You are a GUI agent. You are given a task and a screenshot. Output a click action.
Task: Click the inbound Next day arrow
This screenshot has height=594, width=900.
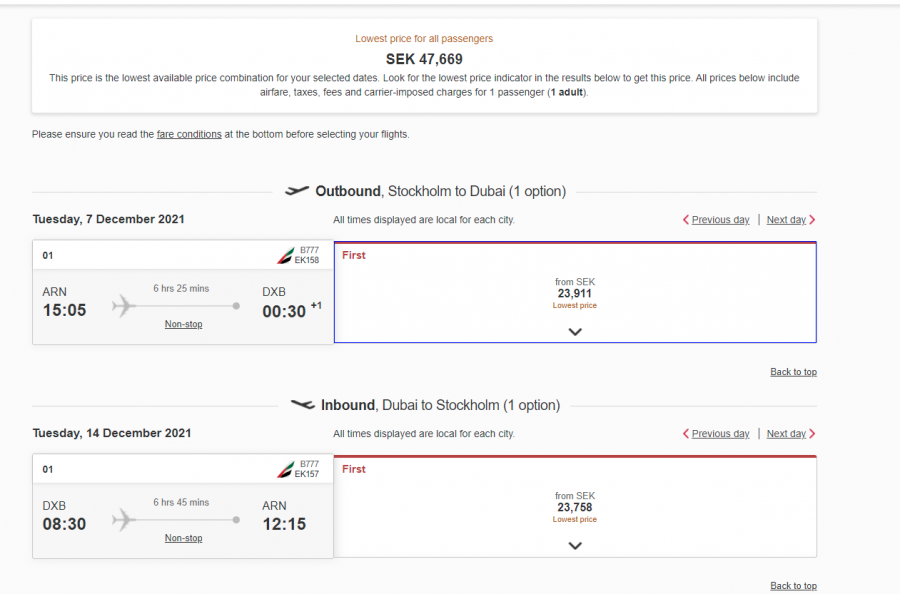(x=812, y=434)
